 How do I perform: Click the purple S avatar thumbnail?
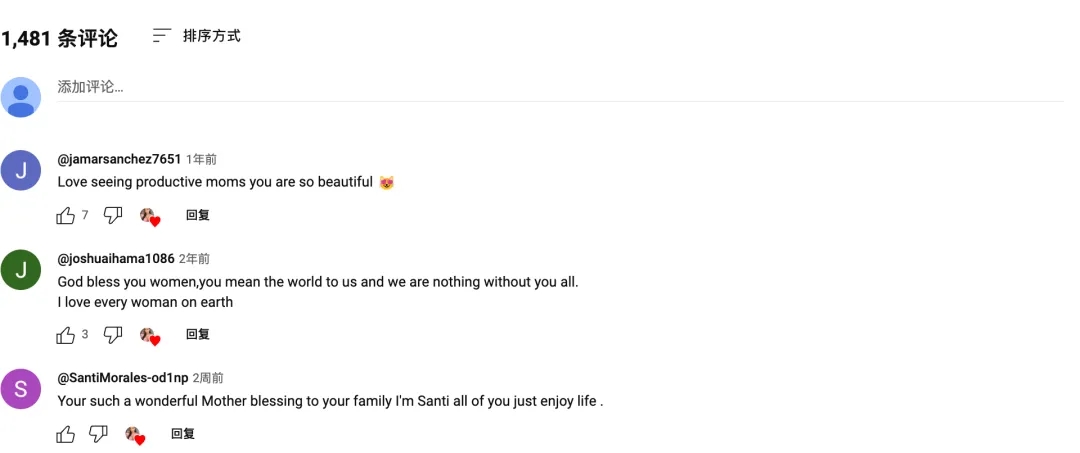point(21,389)
